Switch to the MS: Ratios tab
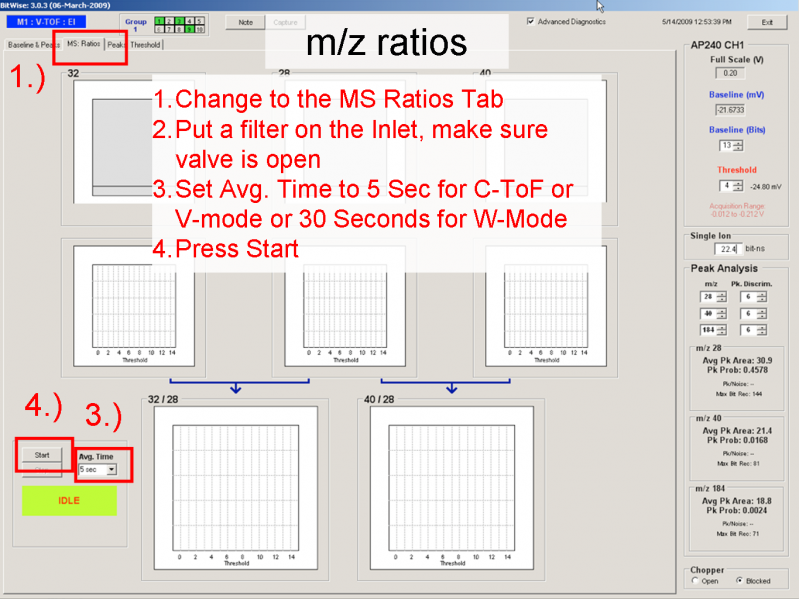 (83, 44)
